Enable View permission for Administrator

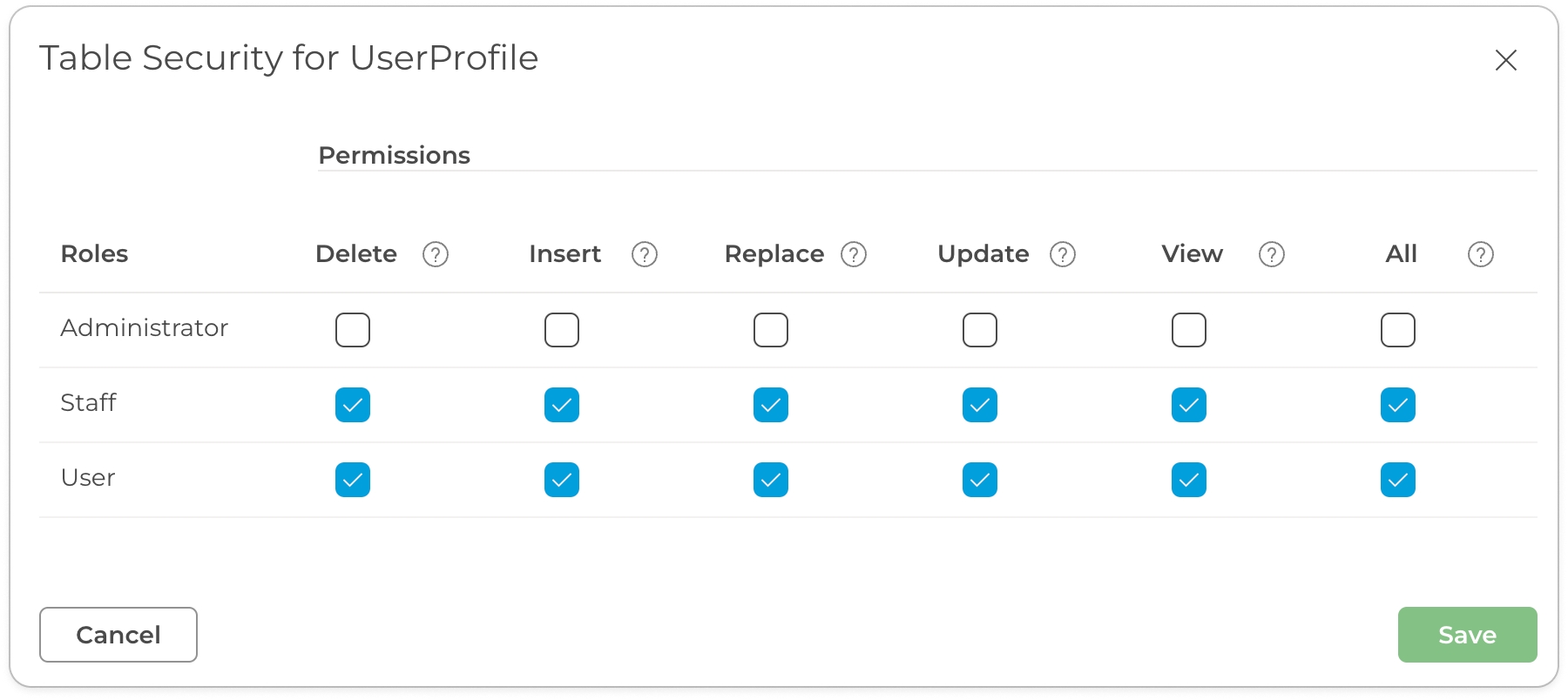pyautogui.click(x=1189, y=330)
